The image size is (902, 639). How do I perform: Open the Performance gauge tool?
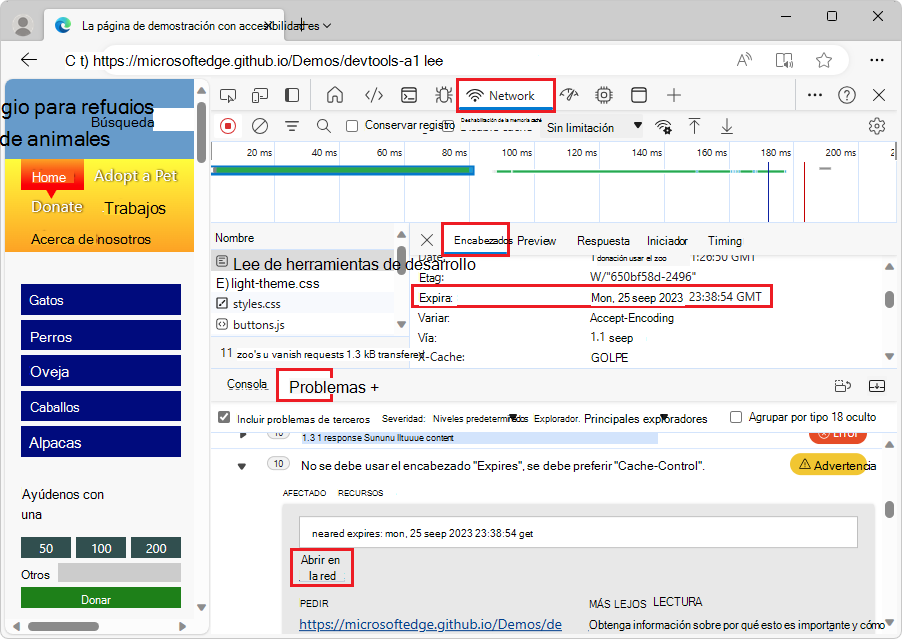pos(569,95)
